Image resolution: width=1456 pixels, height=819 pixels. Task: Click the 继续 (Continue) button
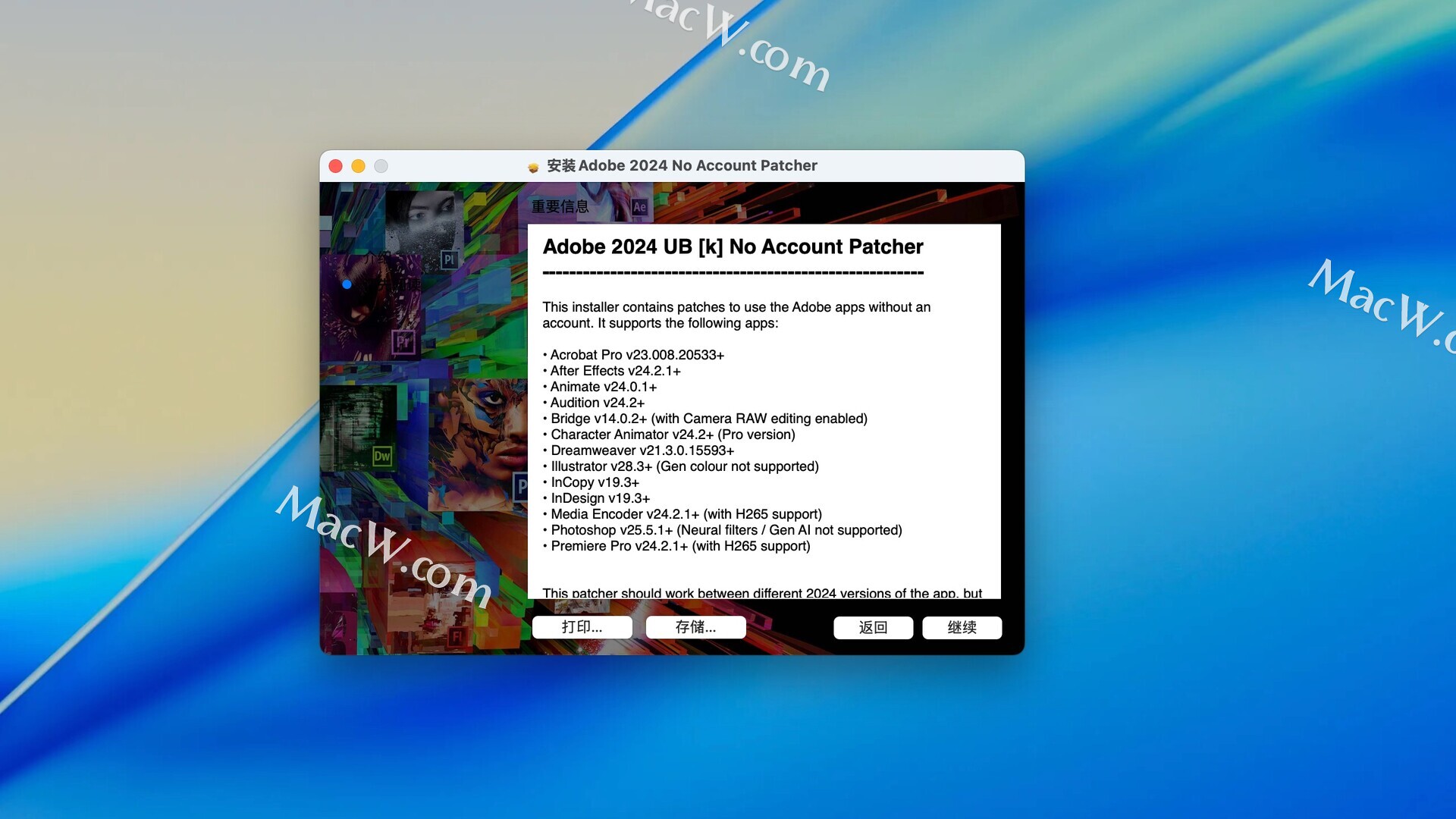pos(962,627)
